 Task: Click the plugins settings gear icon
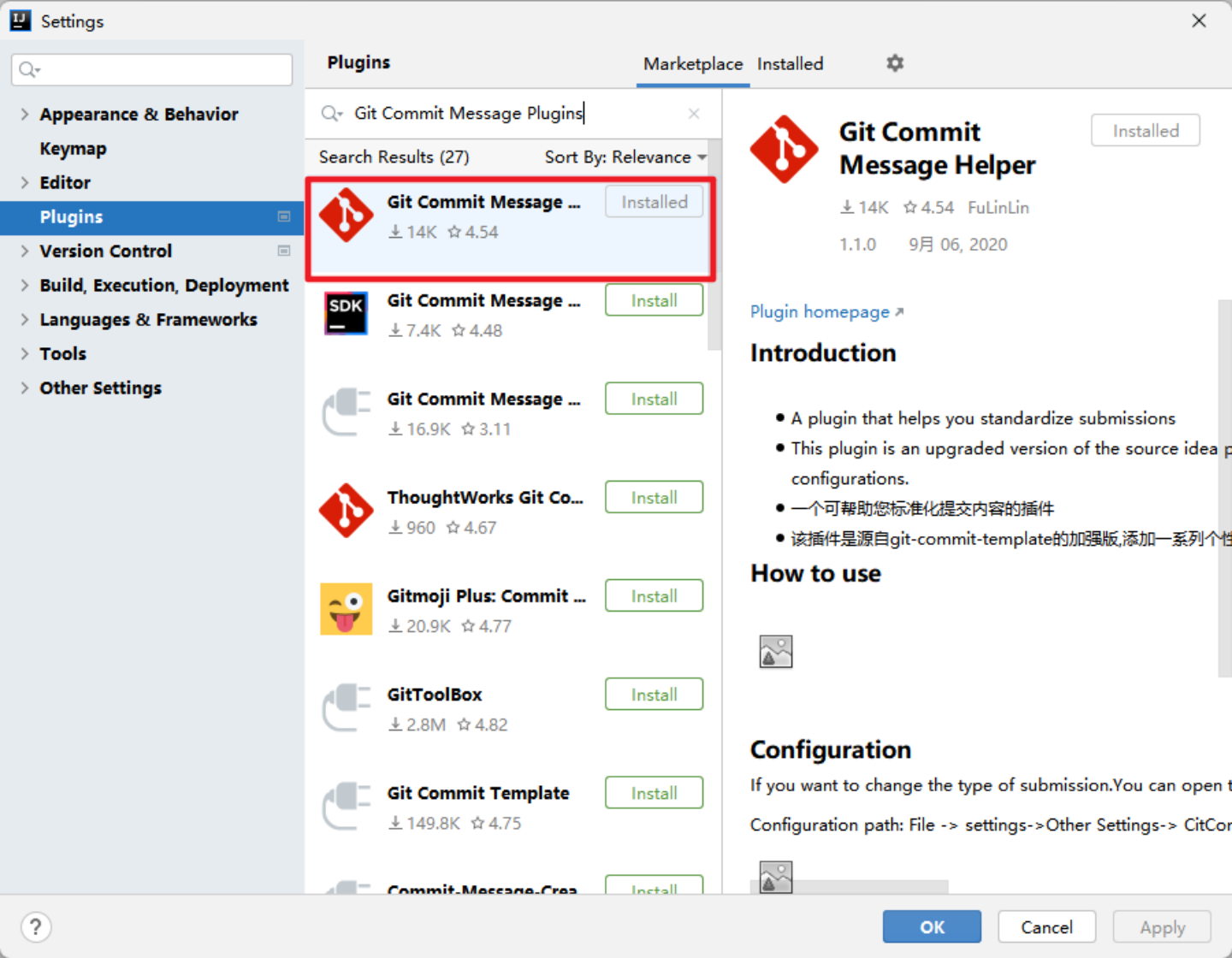tap(895, 63)
